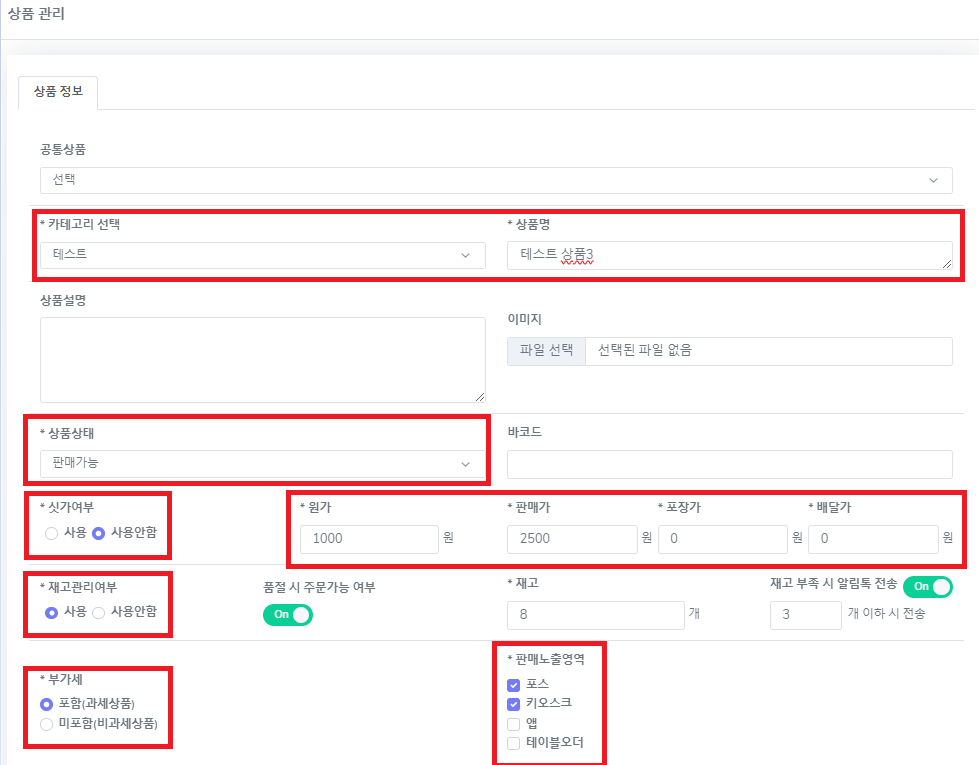This screenshot has height=765, width=979.
Task: Open the 상품상태 판매가능 dropdown
Action: (x=263, y=463)
